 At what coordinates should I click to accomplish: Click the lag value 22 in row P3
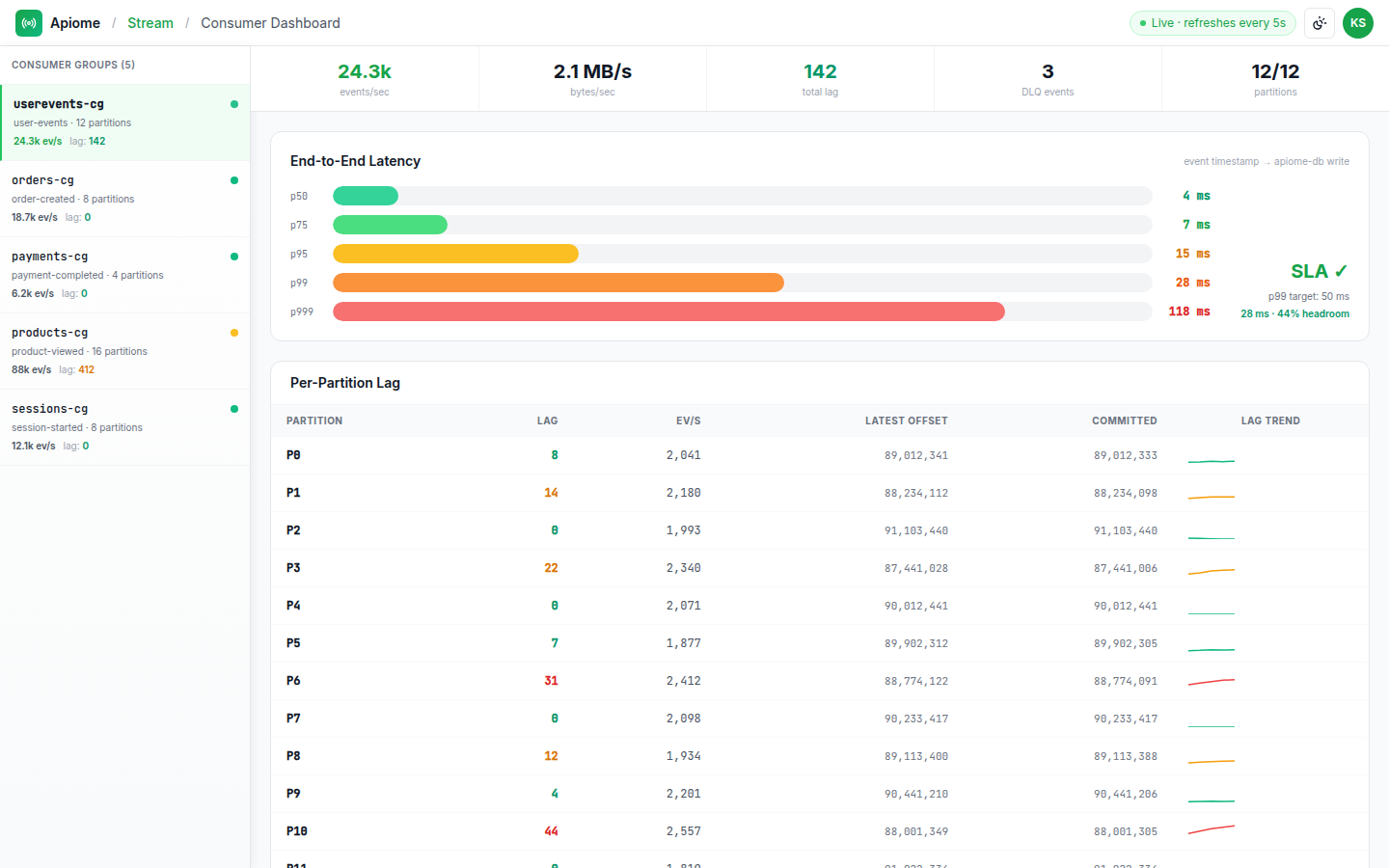click(551, 568)
